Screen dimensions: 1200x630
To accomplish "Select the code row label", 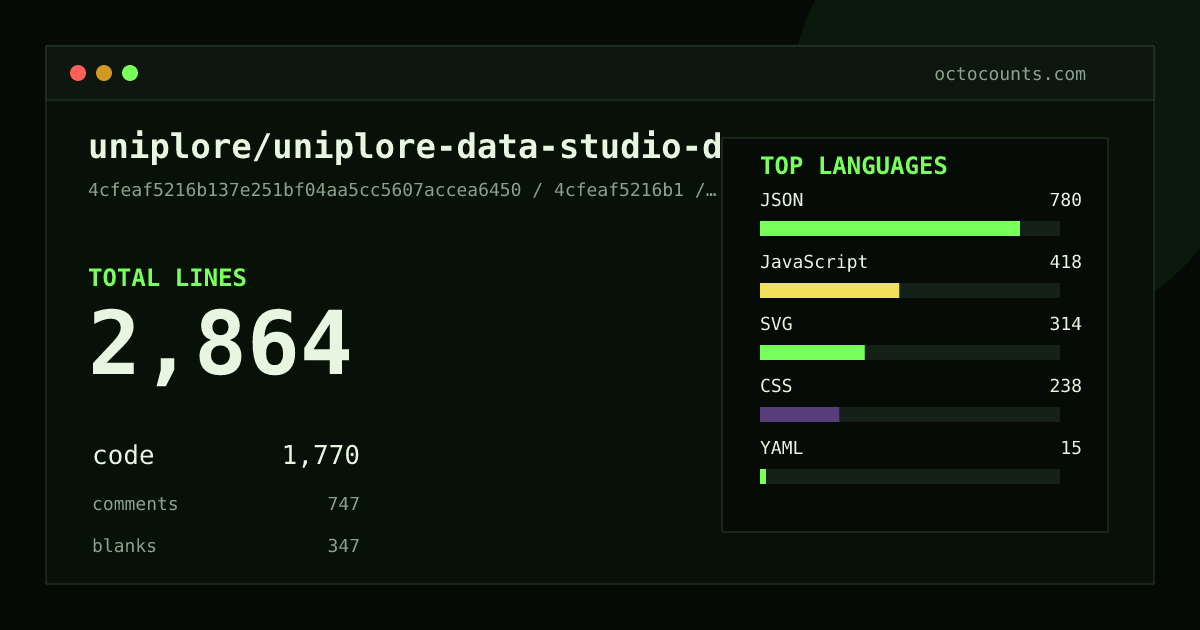I will [123, 456].
